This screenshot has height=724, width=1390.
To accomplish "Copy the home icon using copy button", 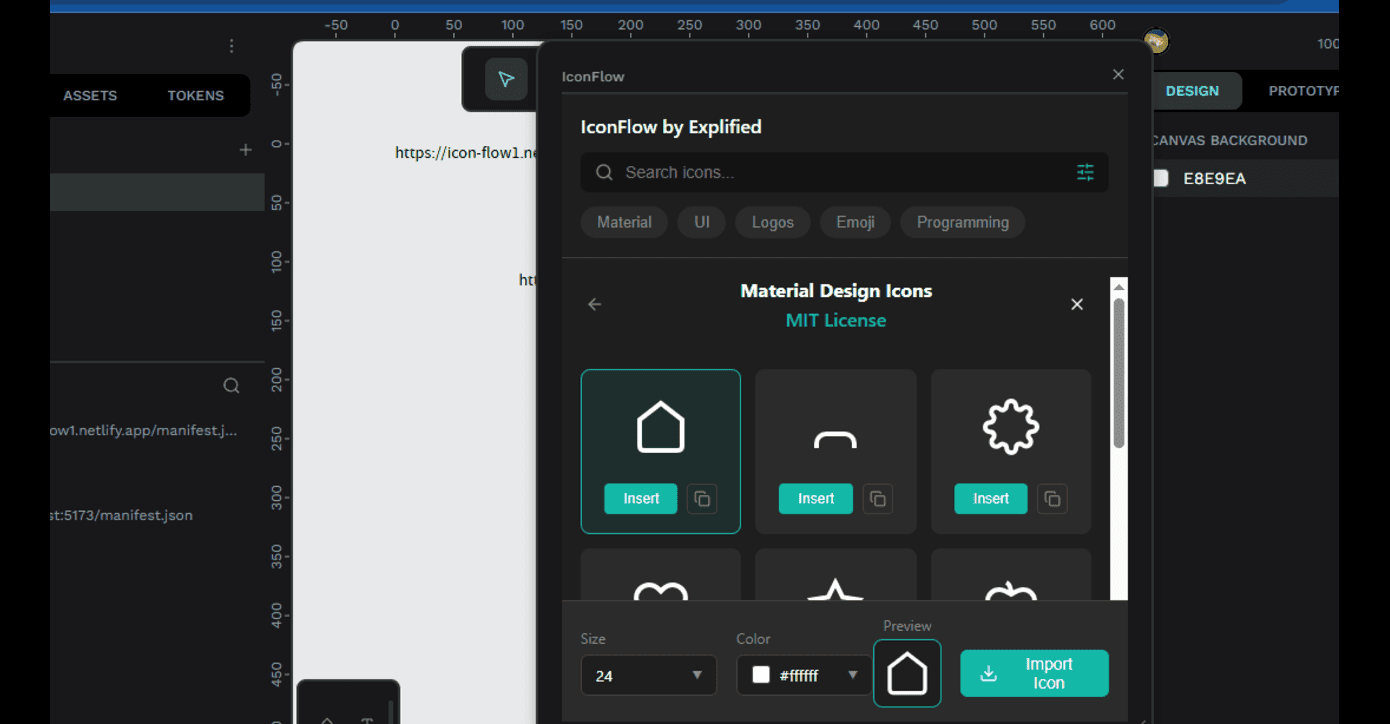I will click(702, 498).
